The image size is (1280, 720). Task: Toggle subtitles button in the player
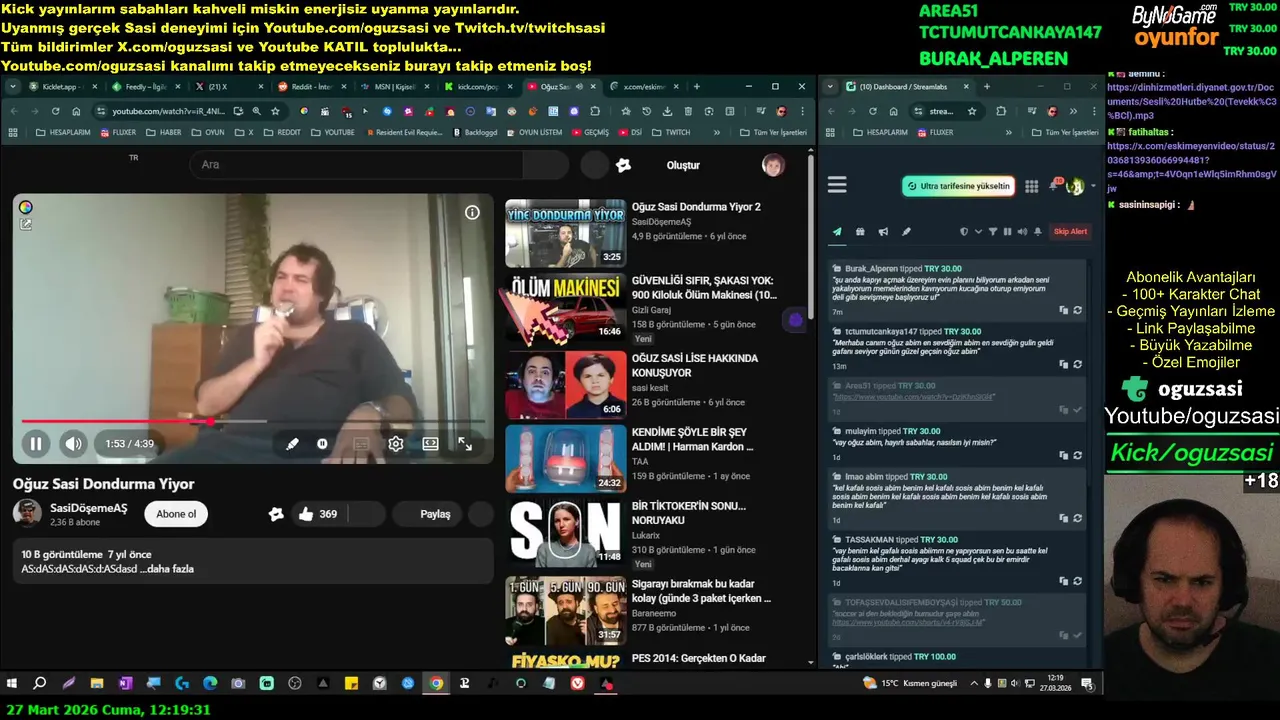pos(361,444)
